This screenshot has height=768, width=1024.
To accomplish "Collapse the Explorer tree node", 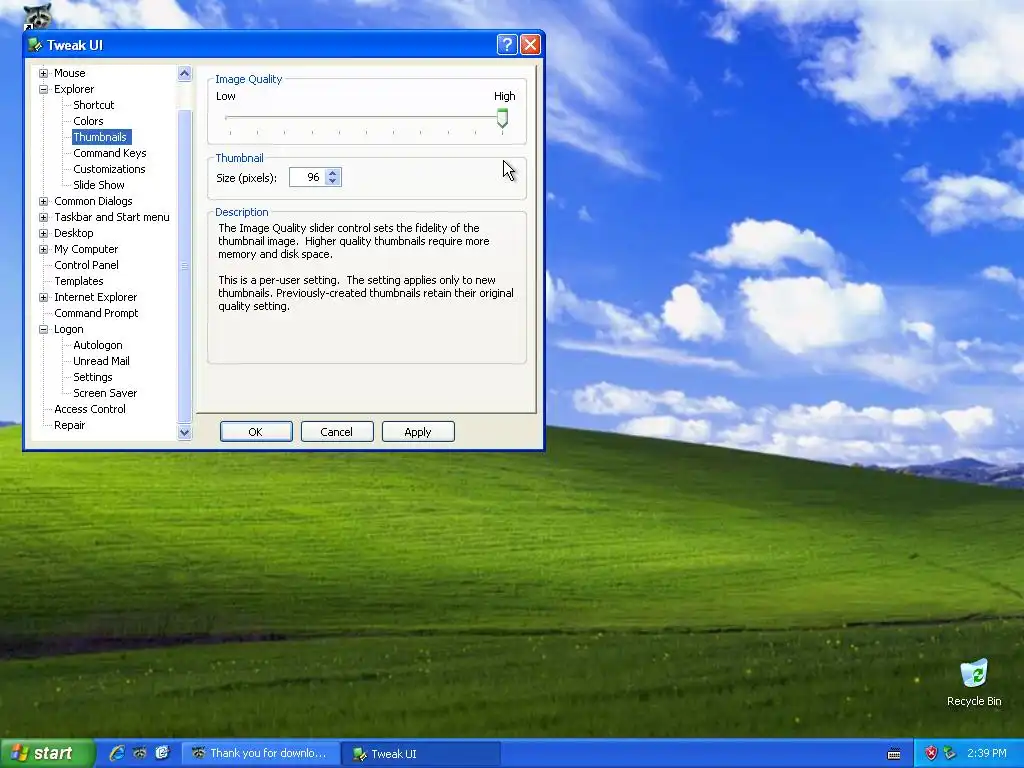I will point(44,89).
